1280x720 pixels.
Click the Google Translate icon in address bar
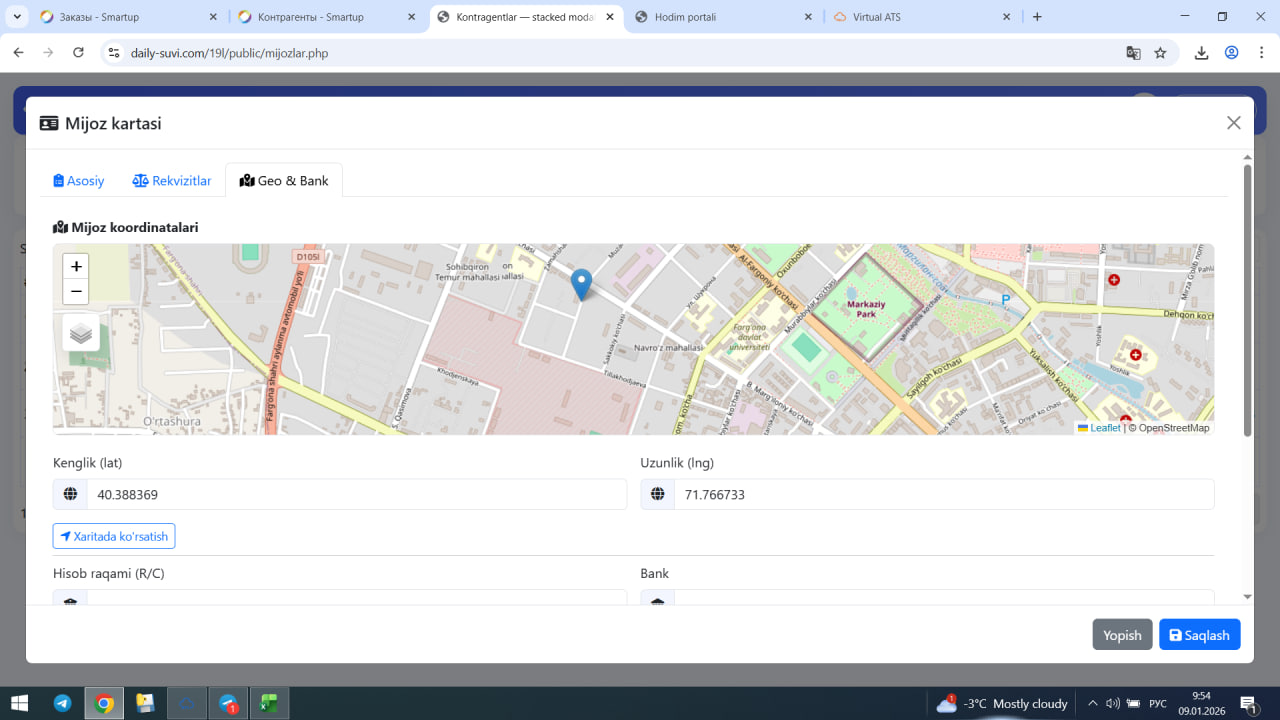coord(1133,53)
